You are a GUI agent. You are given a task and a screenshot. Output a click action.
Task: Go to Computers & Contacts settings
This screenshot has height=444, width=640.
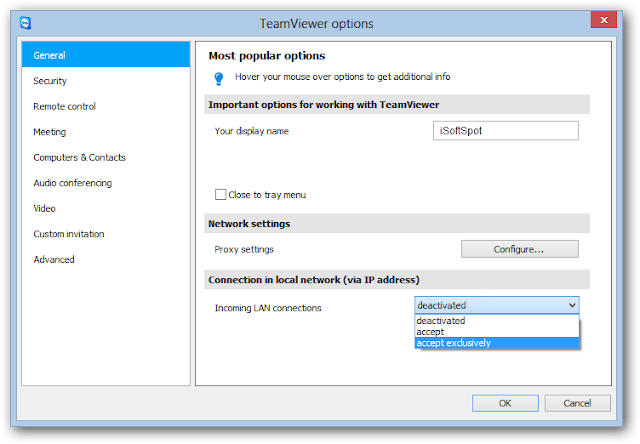(x=106, y=157)
